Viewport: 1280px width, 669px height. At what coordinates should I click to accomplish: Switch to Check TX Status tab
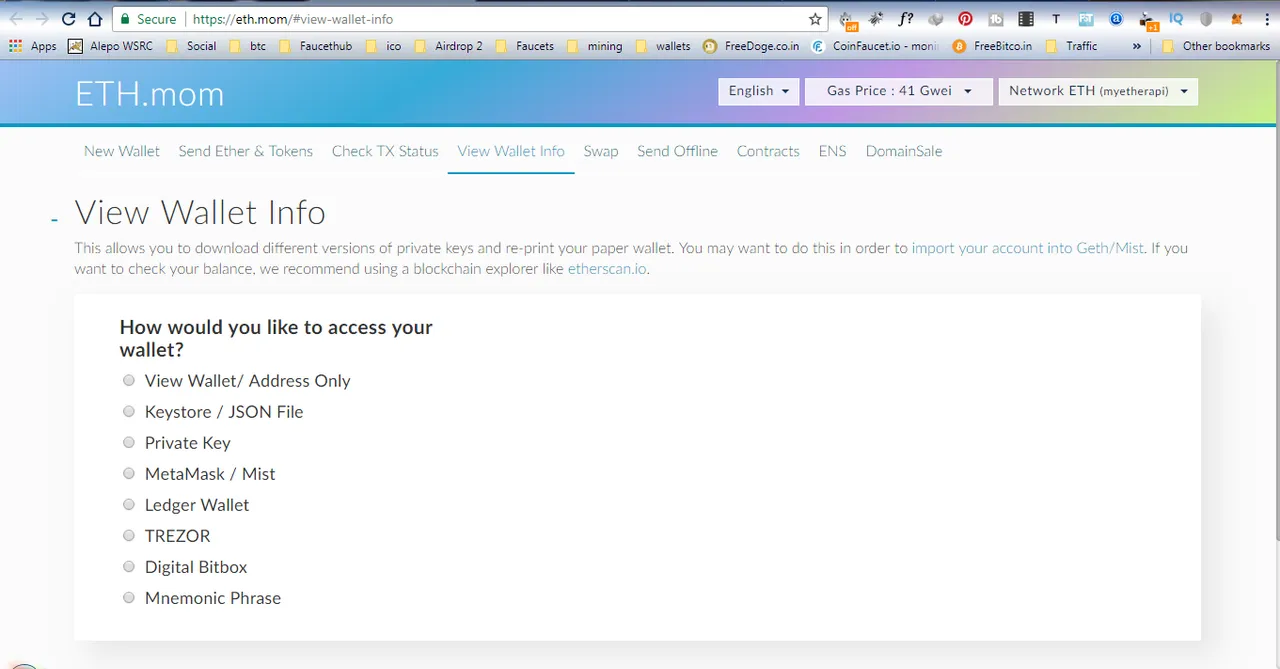[385, 151]
